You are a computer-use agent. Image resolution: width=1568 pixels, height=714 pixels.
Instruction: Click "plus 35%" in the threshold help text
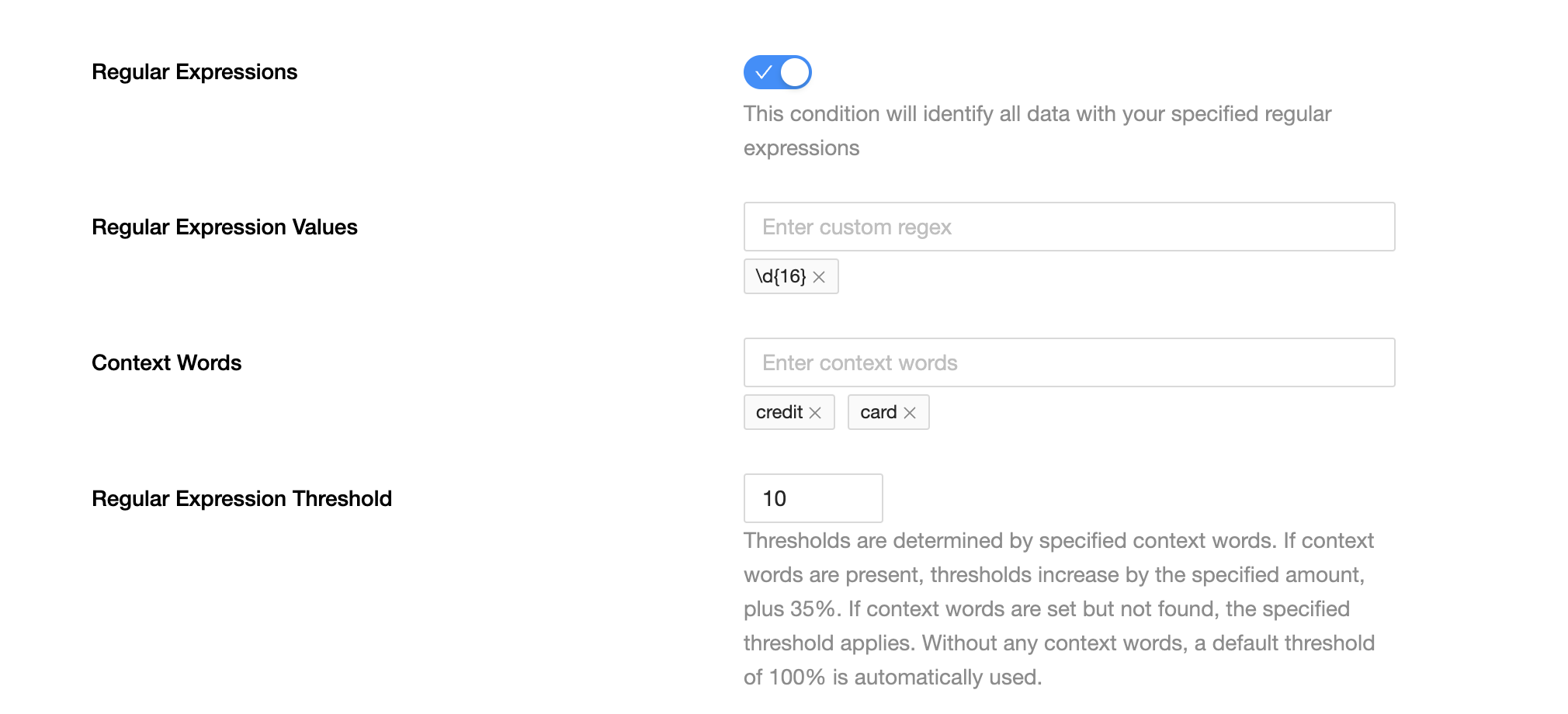pos(790,609)
